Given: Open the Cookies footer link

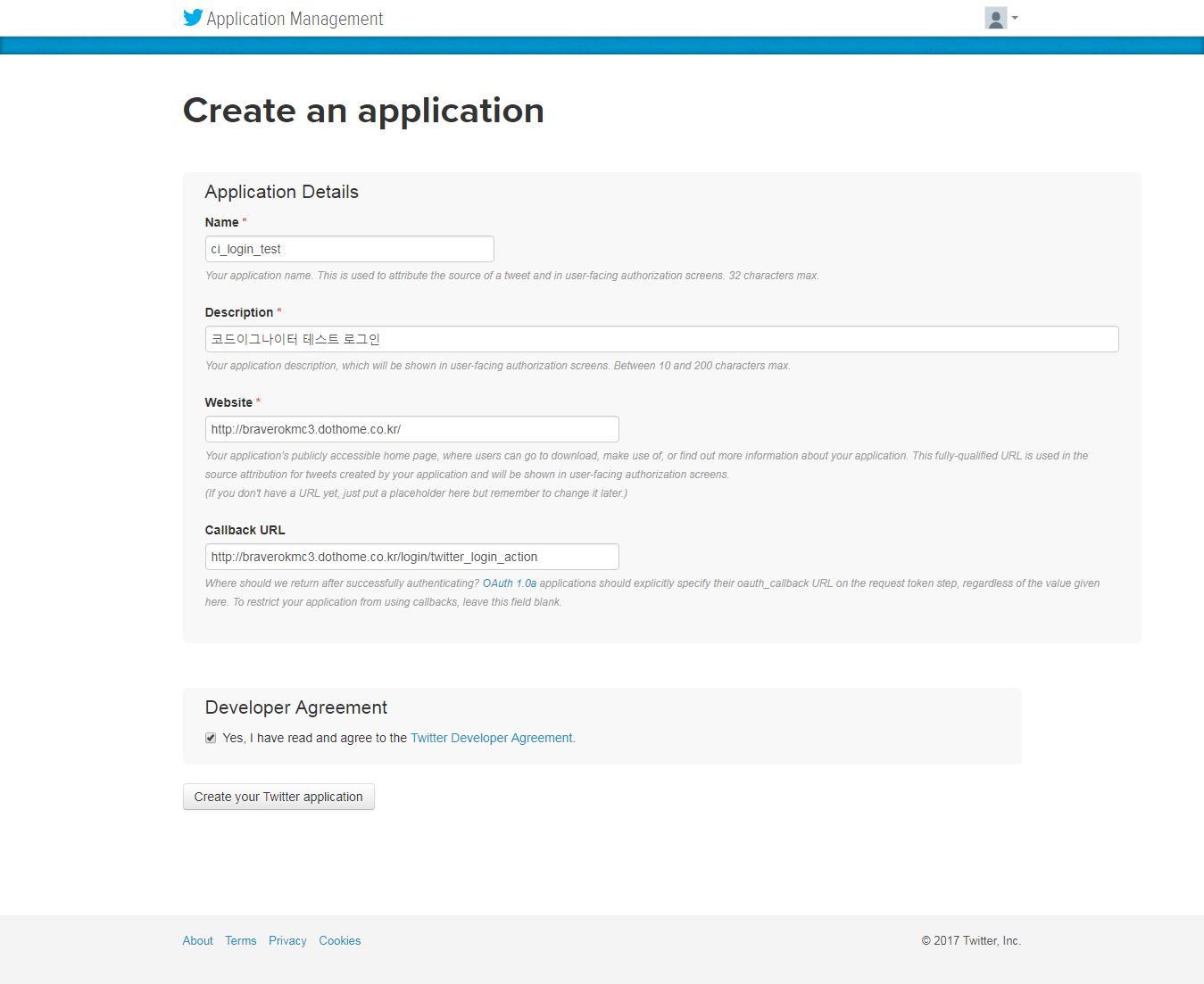Looking at the screenshot, I should coord(340,940).
